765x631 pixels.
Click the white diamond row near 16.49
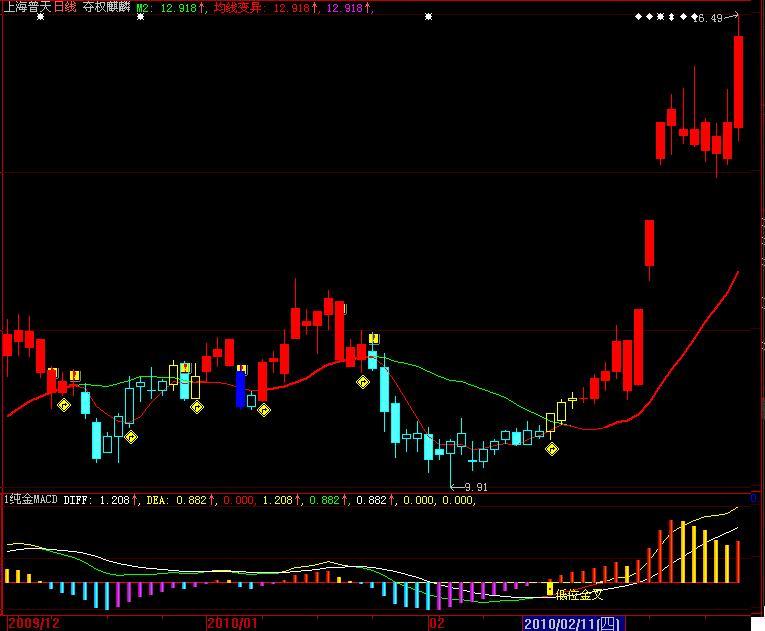(x=665, y=17)
